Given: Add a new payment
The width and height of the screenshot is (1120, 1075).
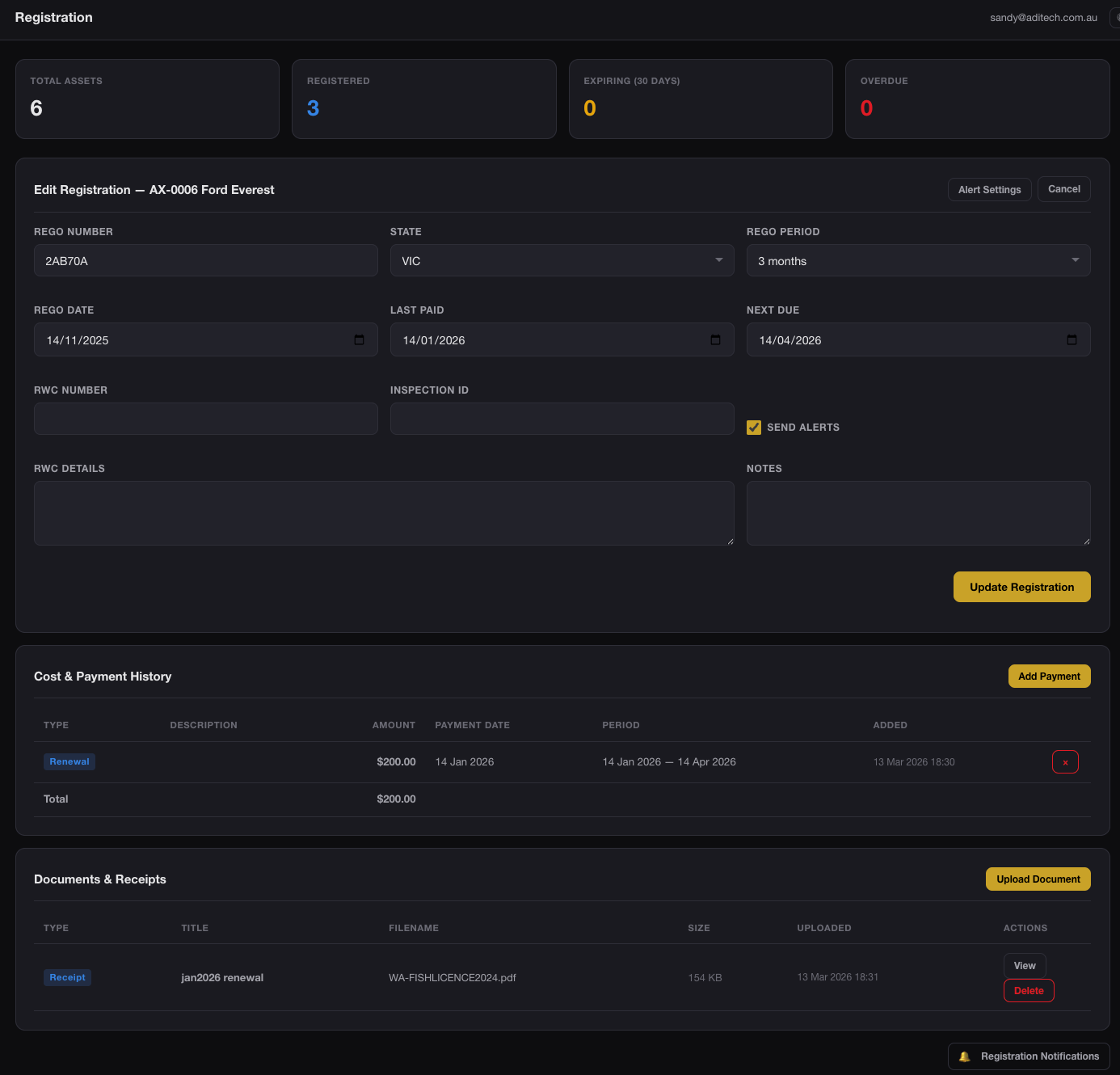Looking at the screenshot, I should (x=1049, y=677).
